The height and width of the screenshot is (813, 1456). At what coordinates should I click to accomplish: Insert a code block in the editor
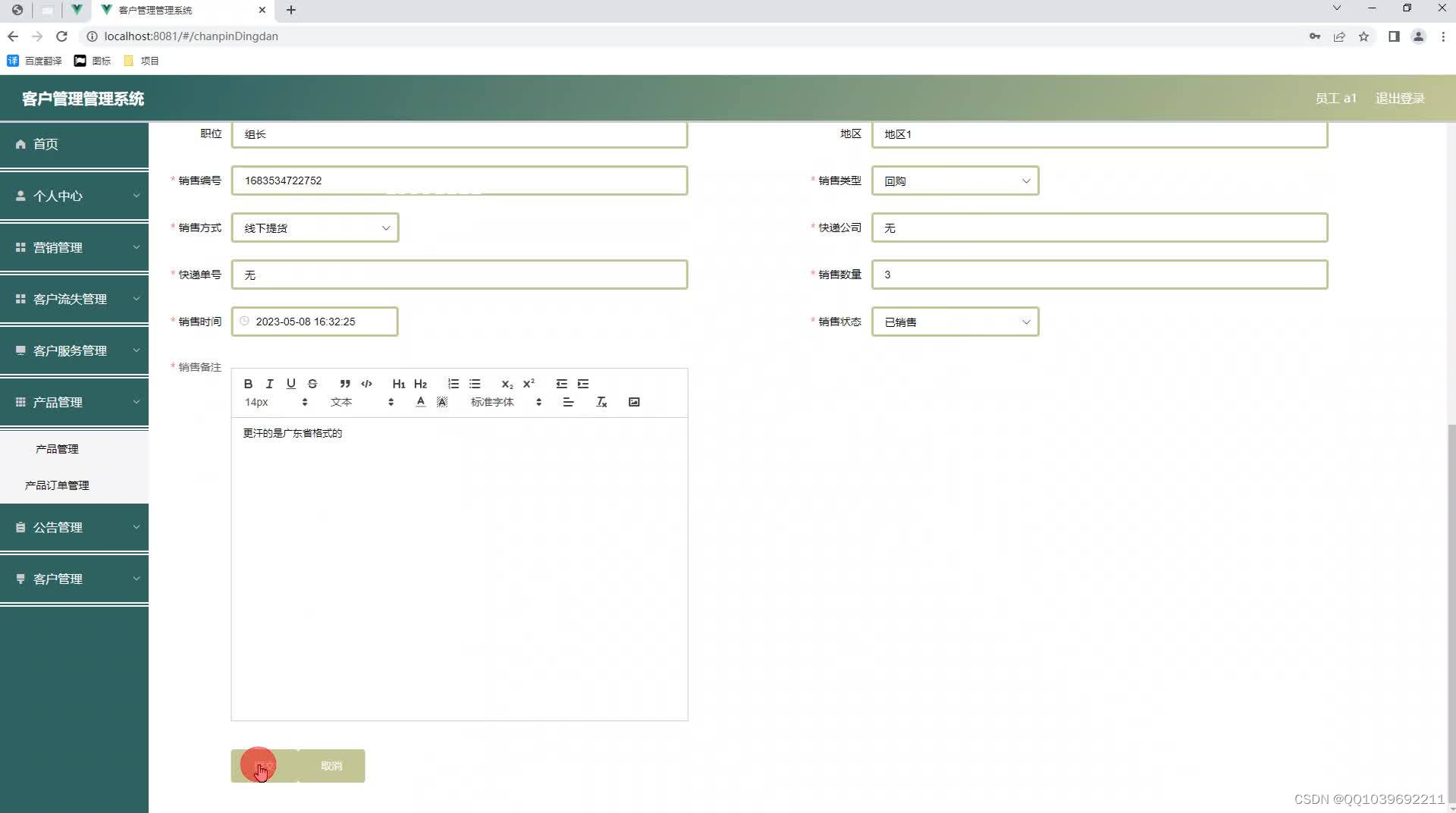coord(367,384)
